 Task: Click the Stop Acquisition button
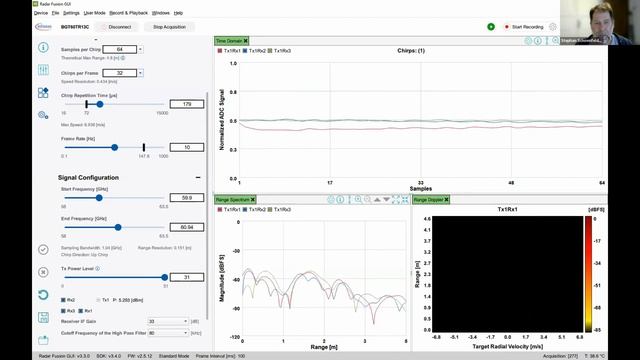[x=169, y=27]
